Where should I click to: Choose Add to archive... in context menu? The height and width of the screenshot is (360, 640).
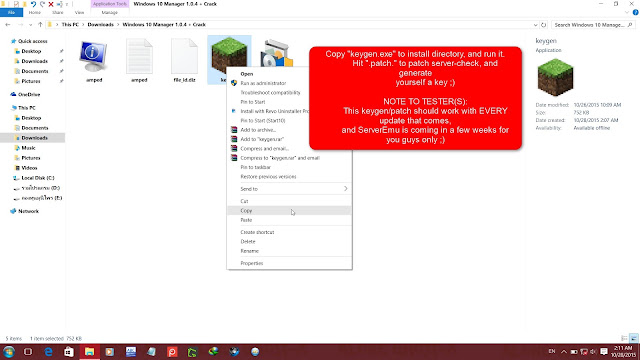point(258,130)
